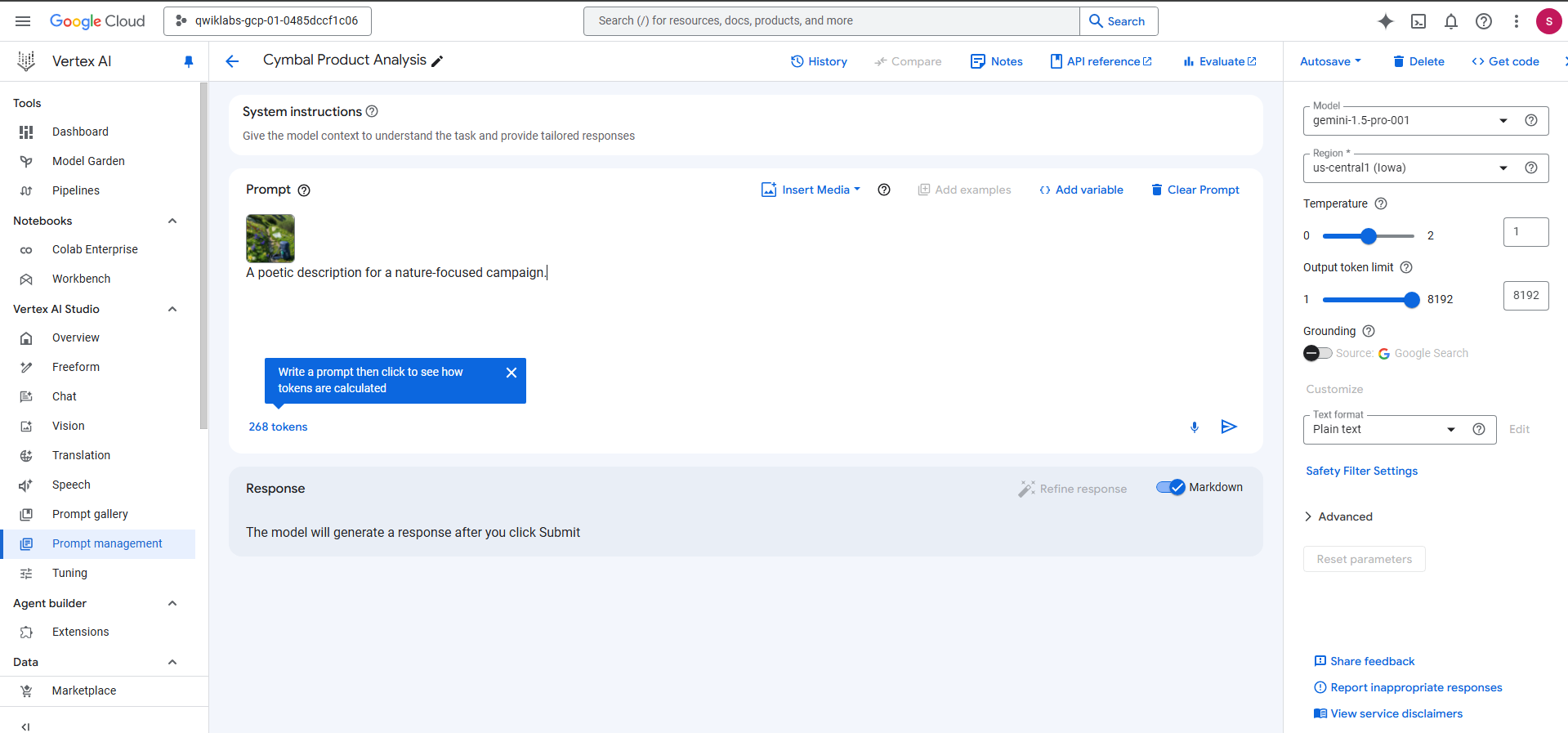Click the Temperature slider handle
1568x733 pixels.
click(x=1369, y=236)
